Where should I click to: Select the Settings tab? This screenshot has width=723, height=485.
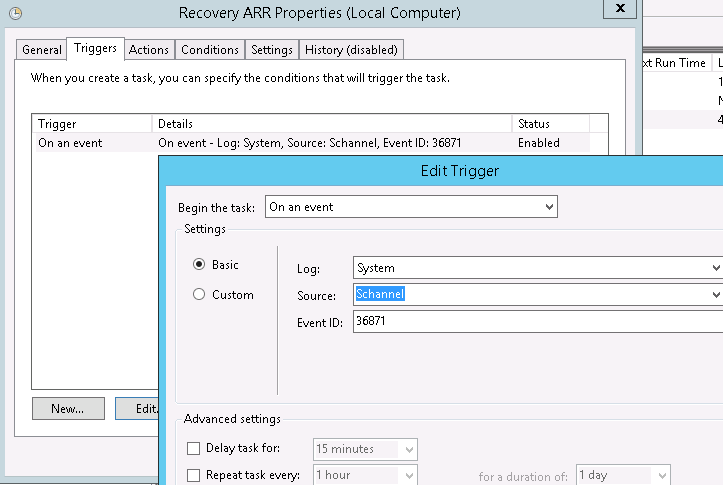coord(272,50)
